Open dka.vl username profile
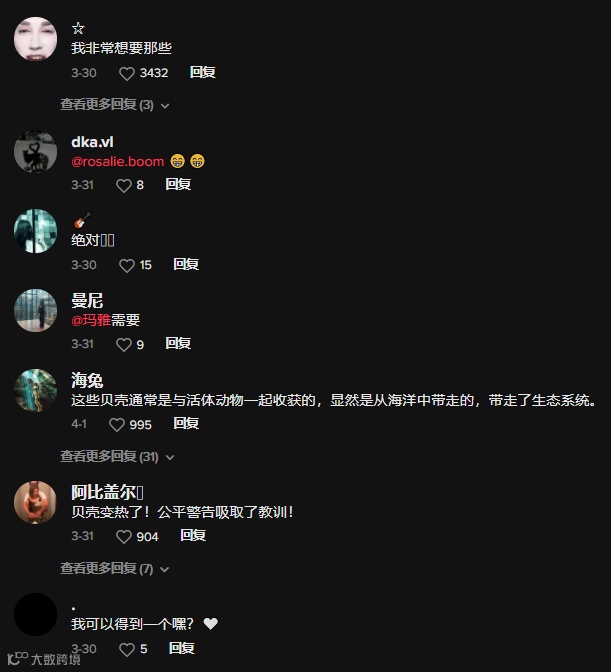 [x=92, y=142]
